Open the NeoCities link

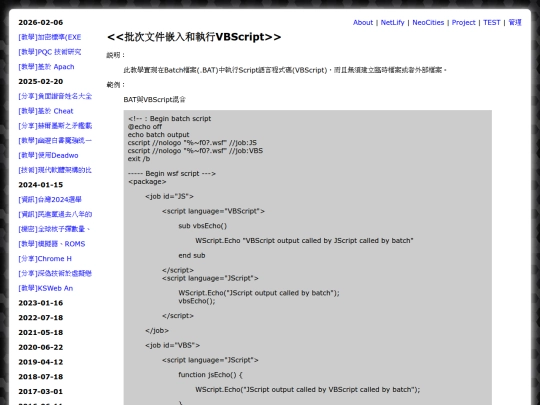(428, 22)
